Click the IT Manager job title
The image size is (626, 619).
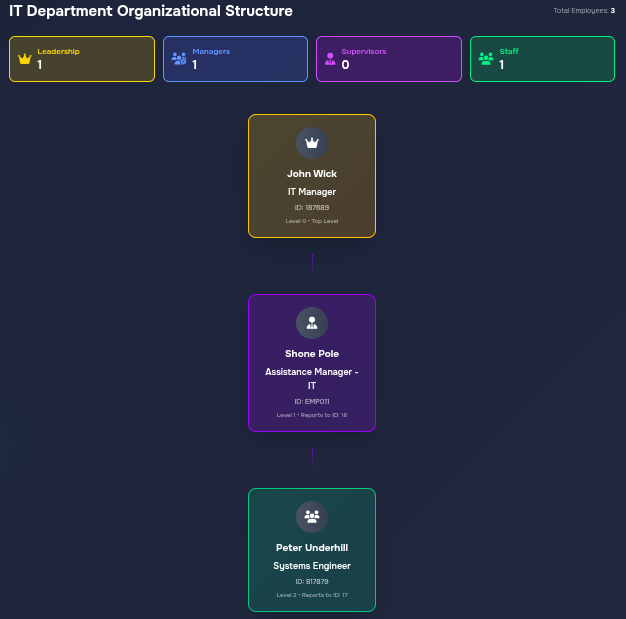pos(312,192)
